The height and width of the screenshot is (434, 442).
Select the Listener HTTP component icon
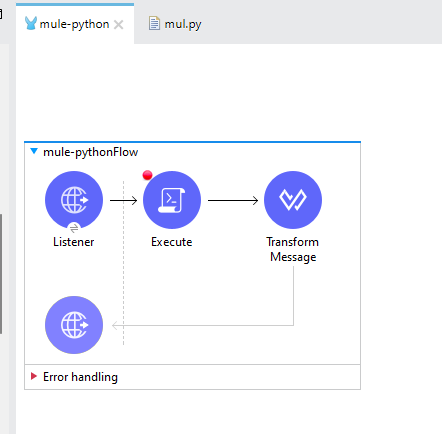click(74, 200)
